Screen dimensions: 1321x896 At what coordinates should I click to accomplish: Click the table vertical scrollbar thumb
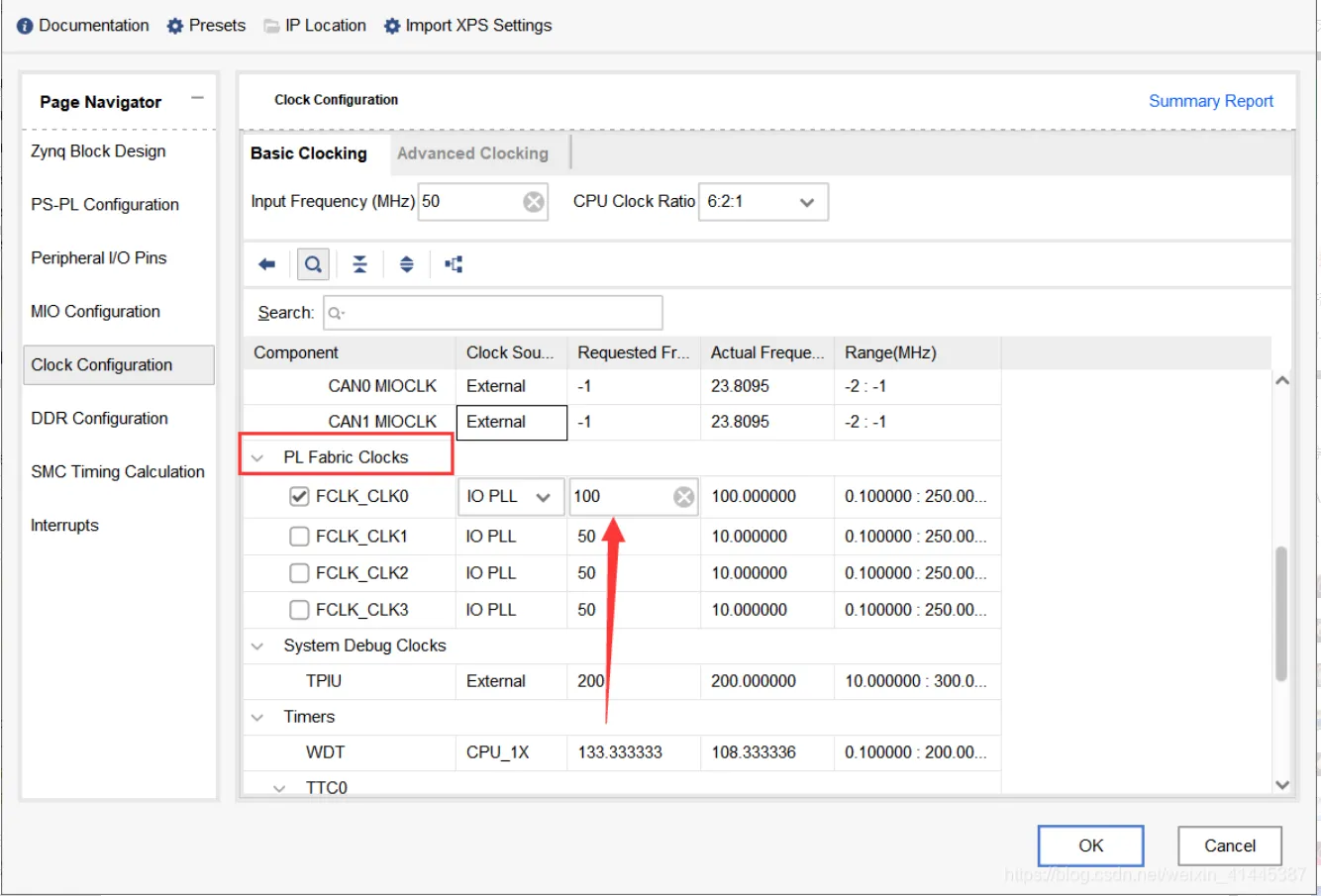click(x=1281, y=614)
